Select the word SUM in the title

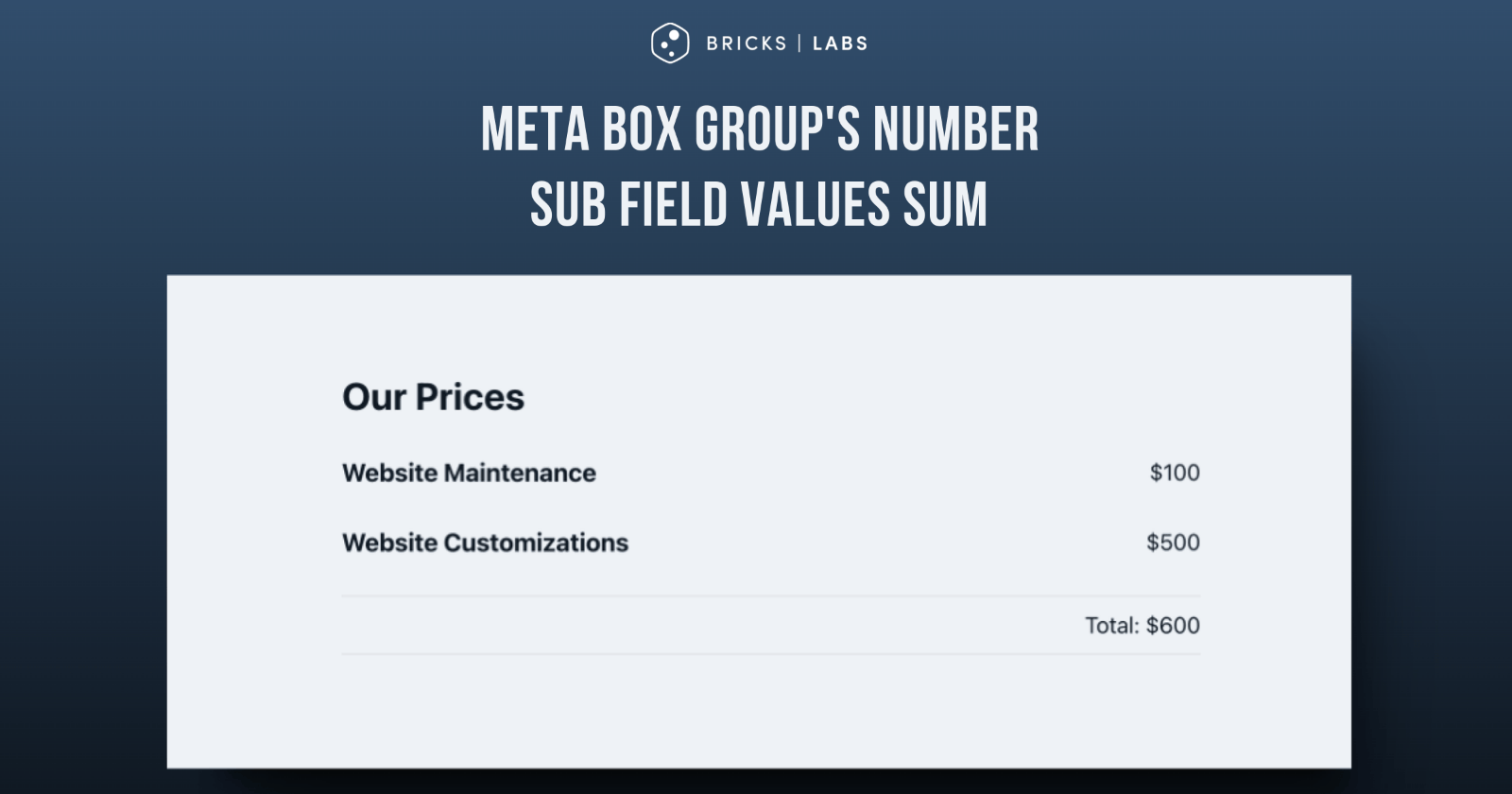click(945, 205)
